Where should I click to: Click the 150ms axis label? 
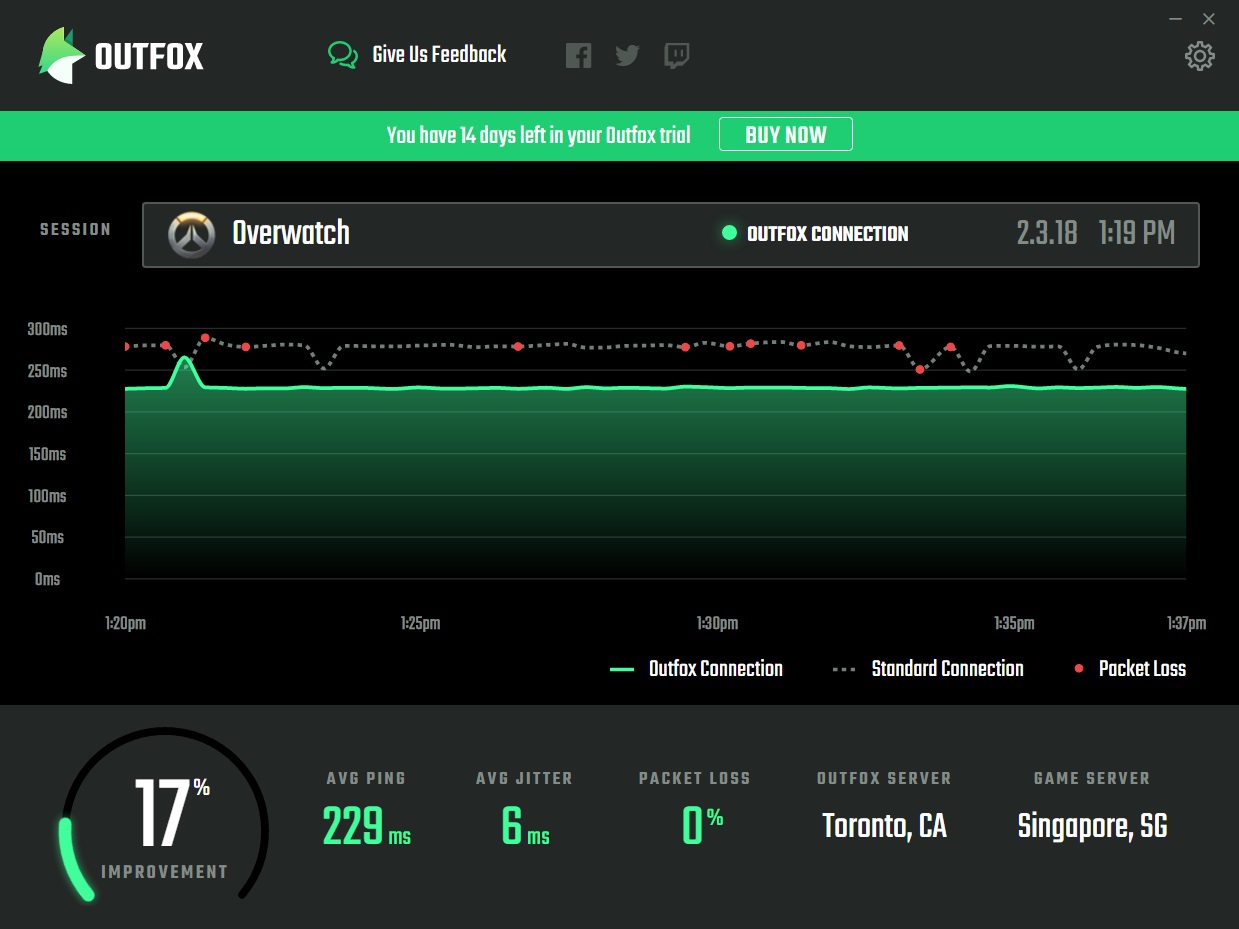click(48, 454)
